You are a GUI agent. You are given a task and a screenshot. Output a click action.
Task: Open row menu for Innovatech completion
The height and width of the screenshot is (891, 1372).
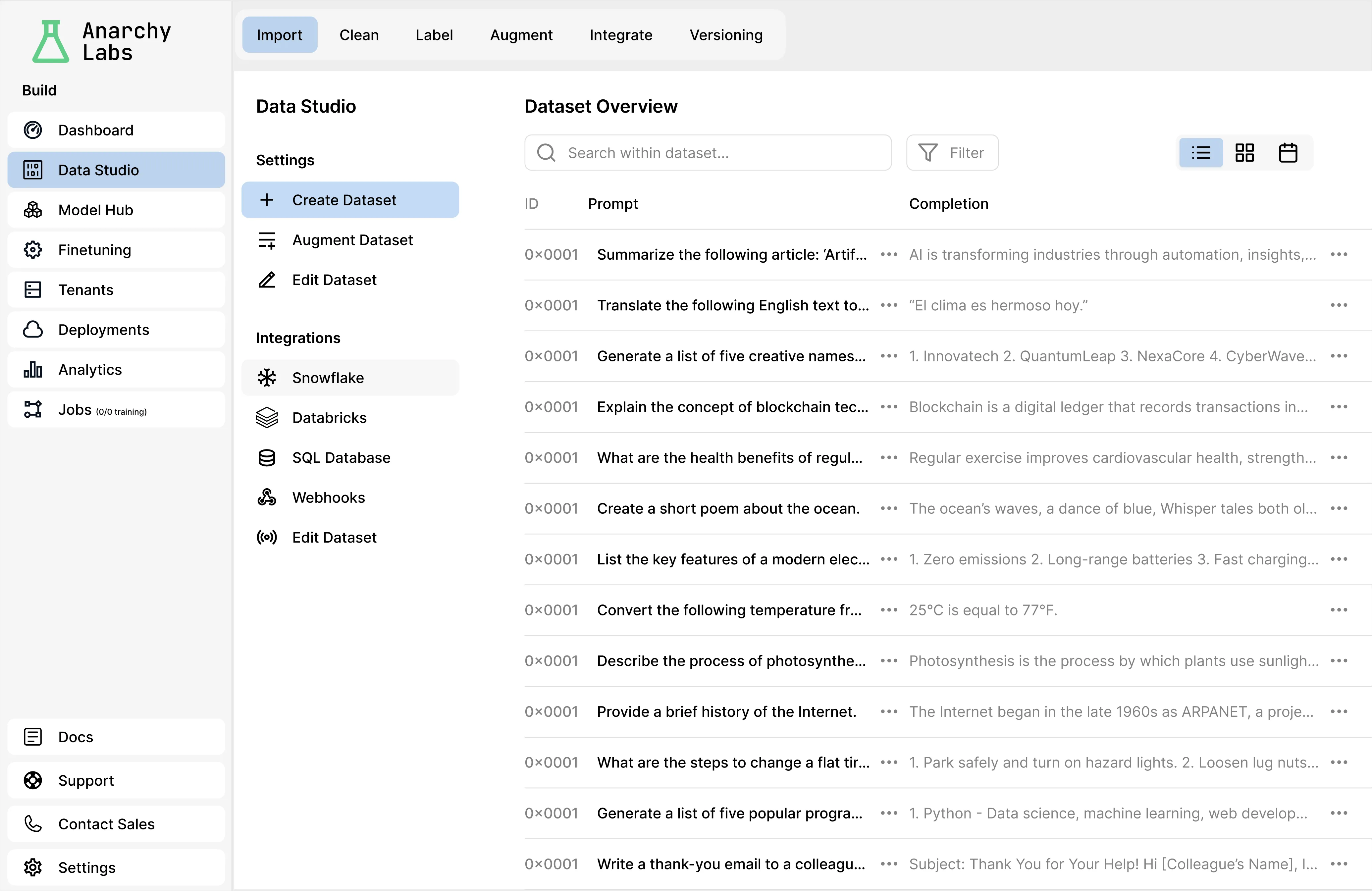click(x=1339, y=356)
